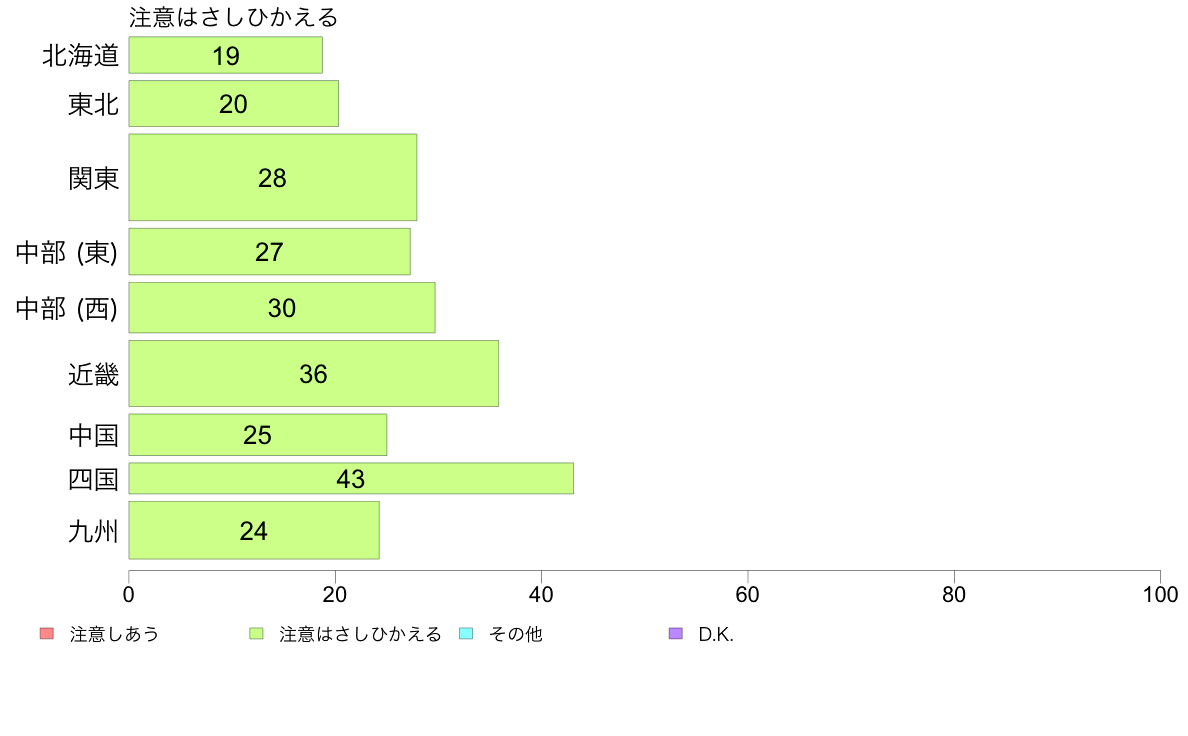Select the 北海道 bar showing 19
This screenshot has height=736, width=1188.
(226, 55)
